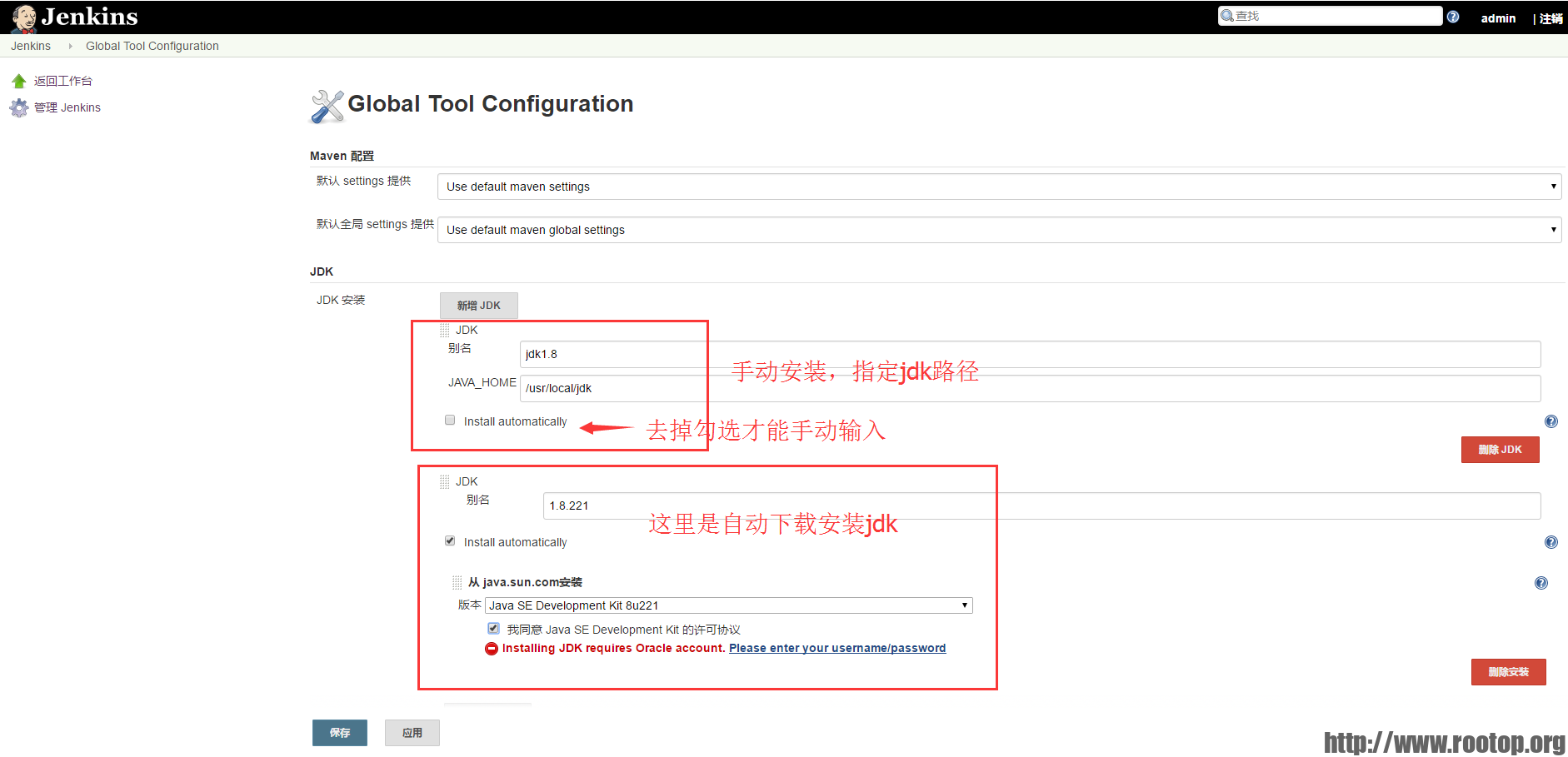This screenshot has height=757, width=1568.
Task: Click the red 删除安装 button
Action: coord(1508,672)
